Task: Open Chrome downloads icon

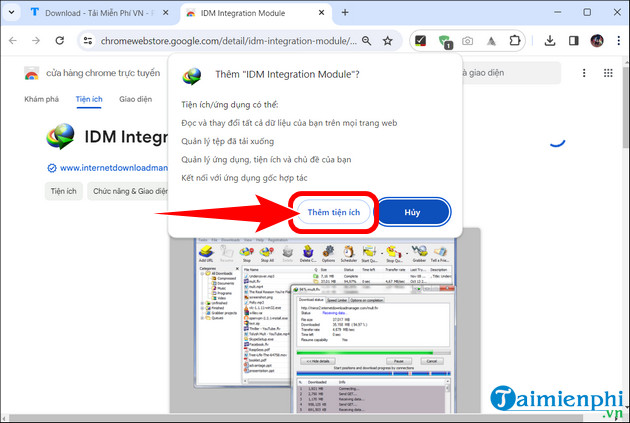Action: (x=550, y=41)
